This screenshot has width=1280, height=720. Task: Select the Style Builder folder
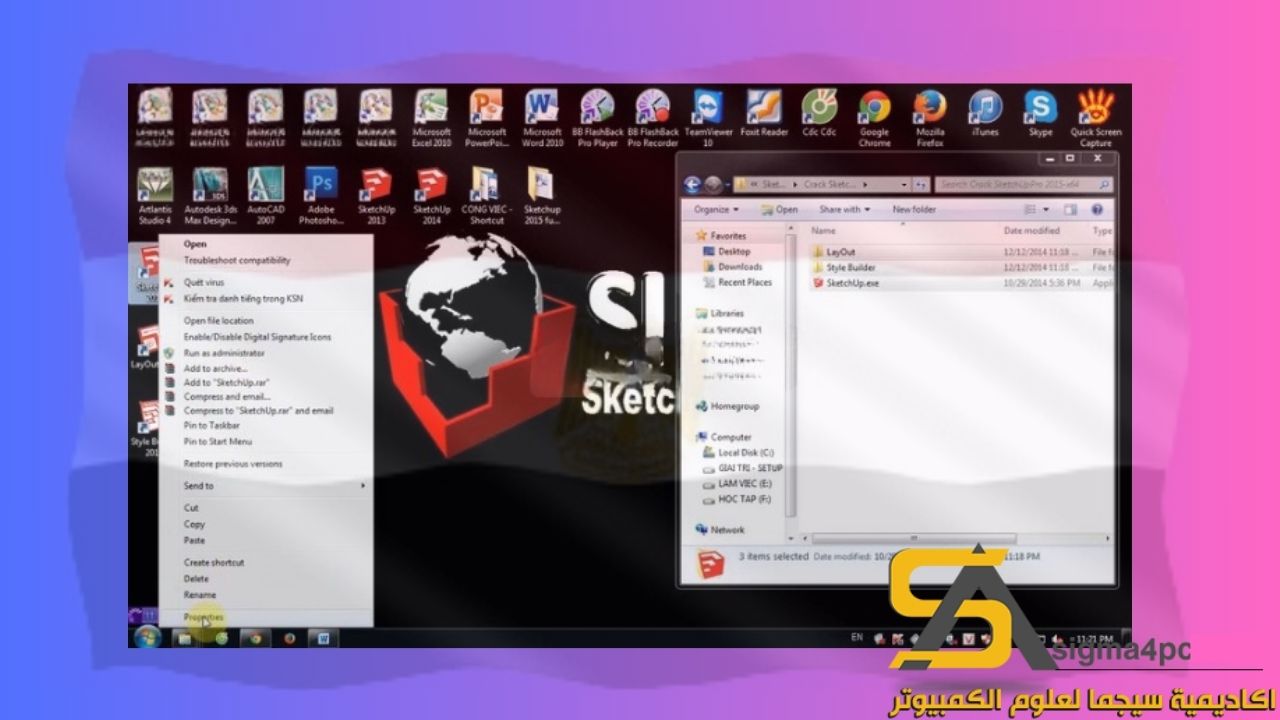click(844, 267)
